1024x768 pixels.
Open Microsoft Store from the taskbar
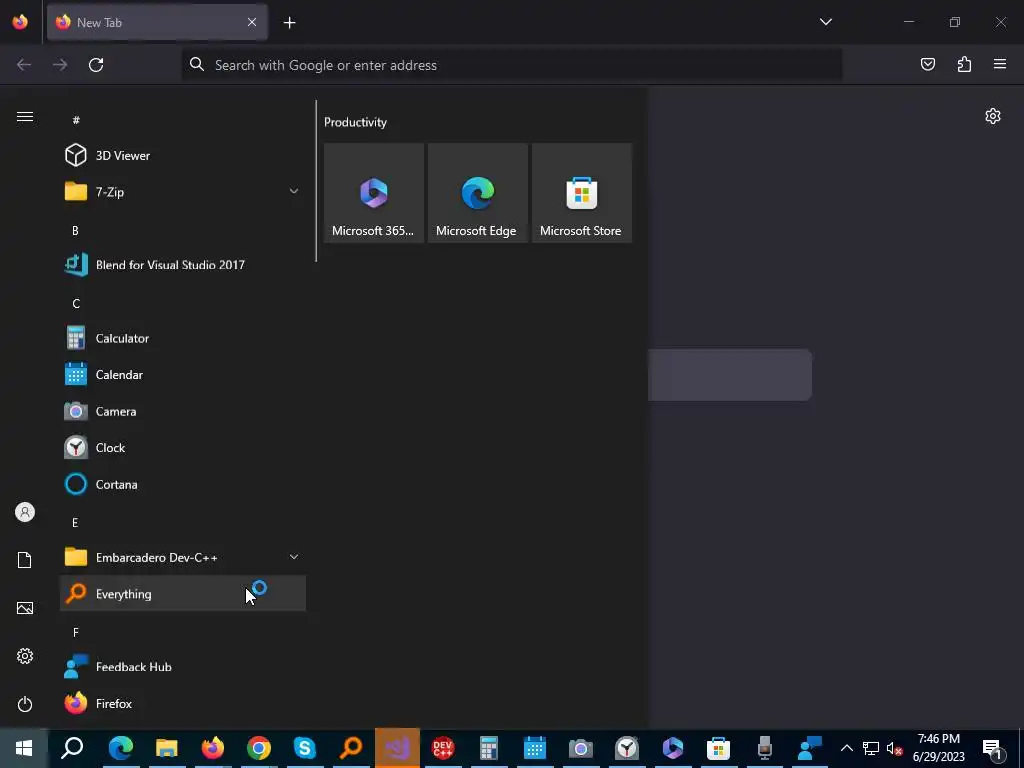[718, 748]
